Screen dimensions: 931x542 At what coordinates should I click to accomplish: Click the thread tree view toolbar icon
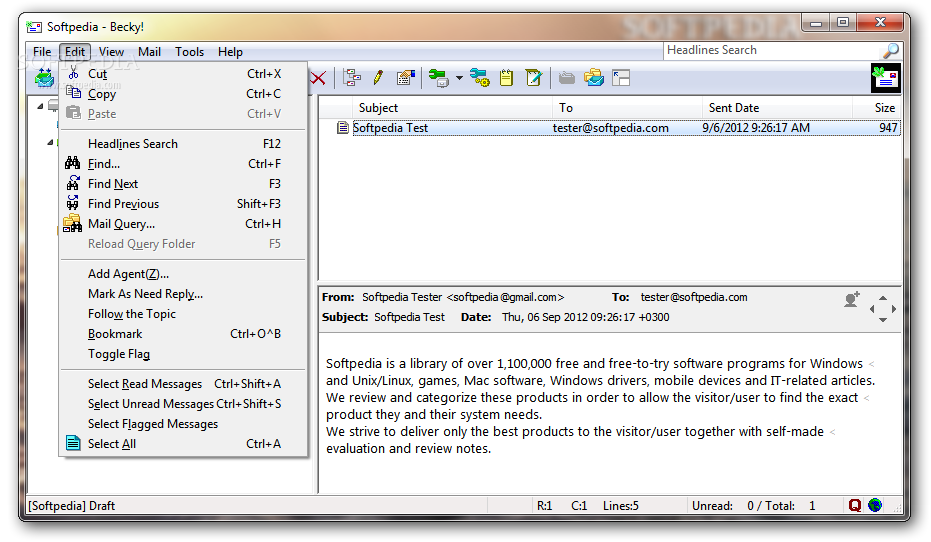[352, 78]
